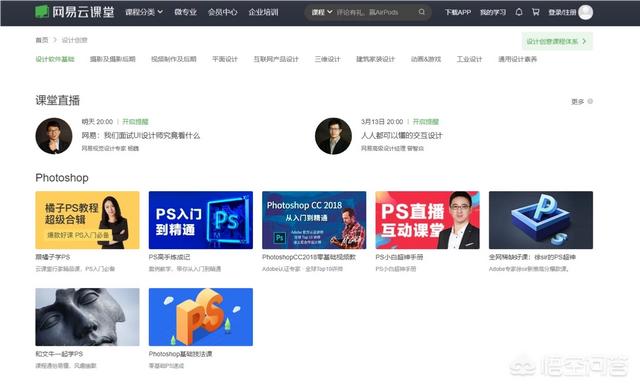Click the 网易云课堂 logo
The image size is (640, 388).
tap(74, 12)
